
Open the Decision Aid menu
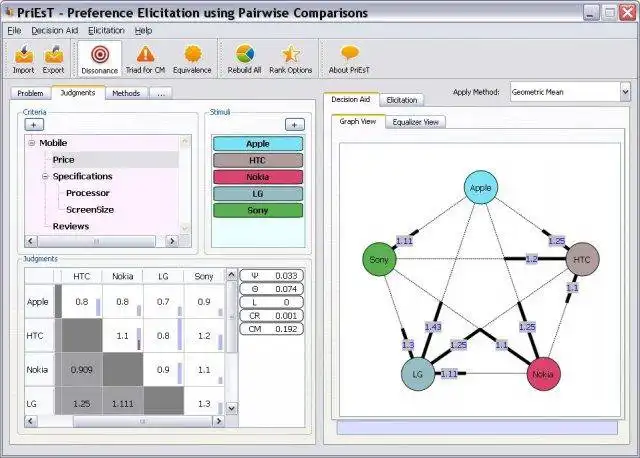pyautogui.click(x=55, y=31)
